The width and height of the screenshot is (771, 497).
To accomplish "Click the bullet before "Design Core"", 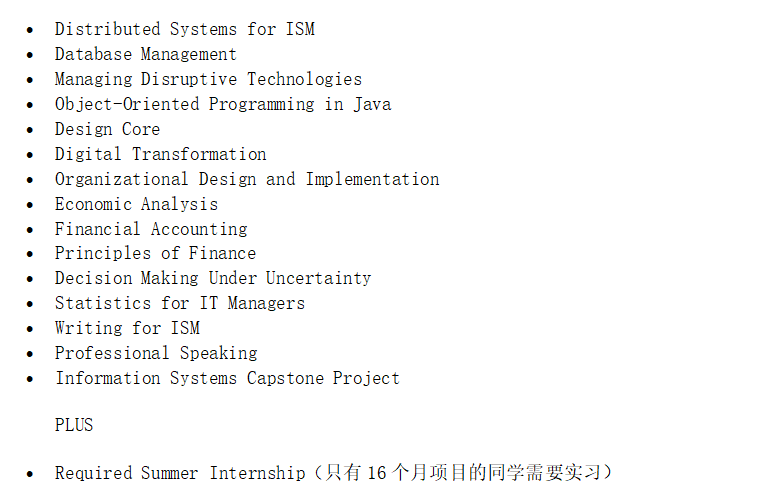I will pos(30,131).
